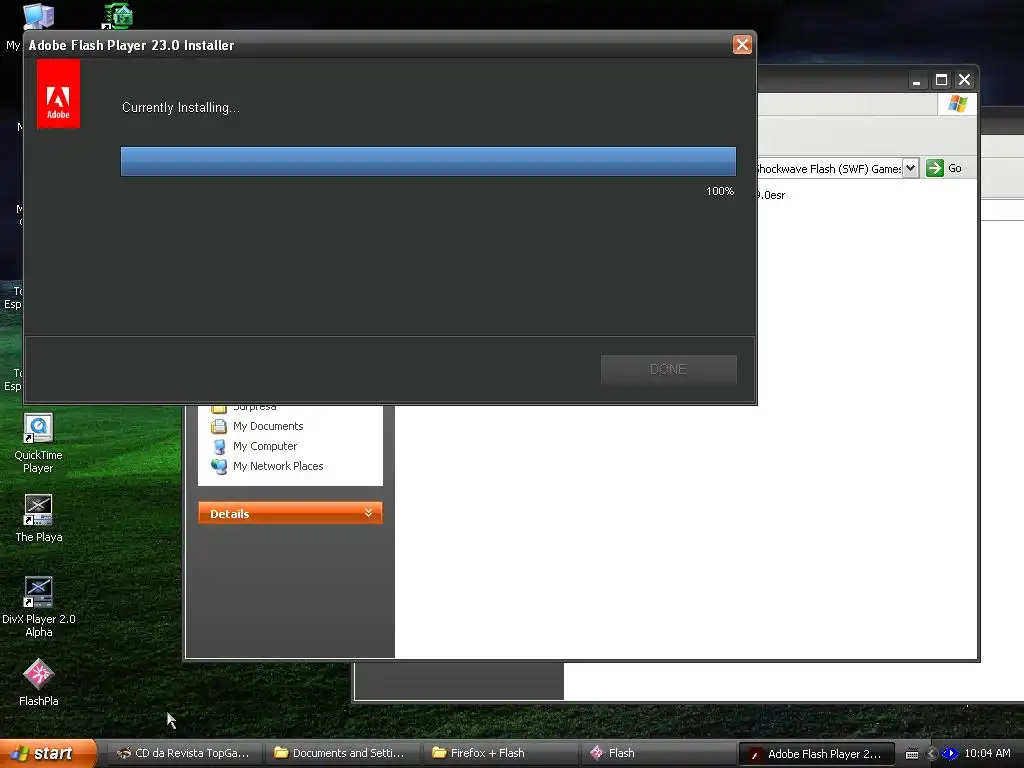The width and height of the screenshot is (1024, 768).
Task: Click the 'Currently Installing...' status text
Action: point(181,108)
